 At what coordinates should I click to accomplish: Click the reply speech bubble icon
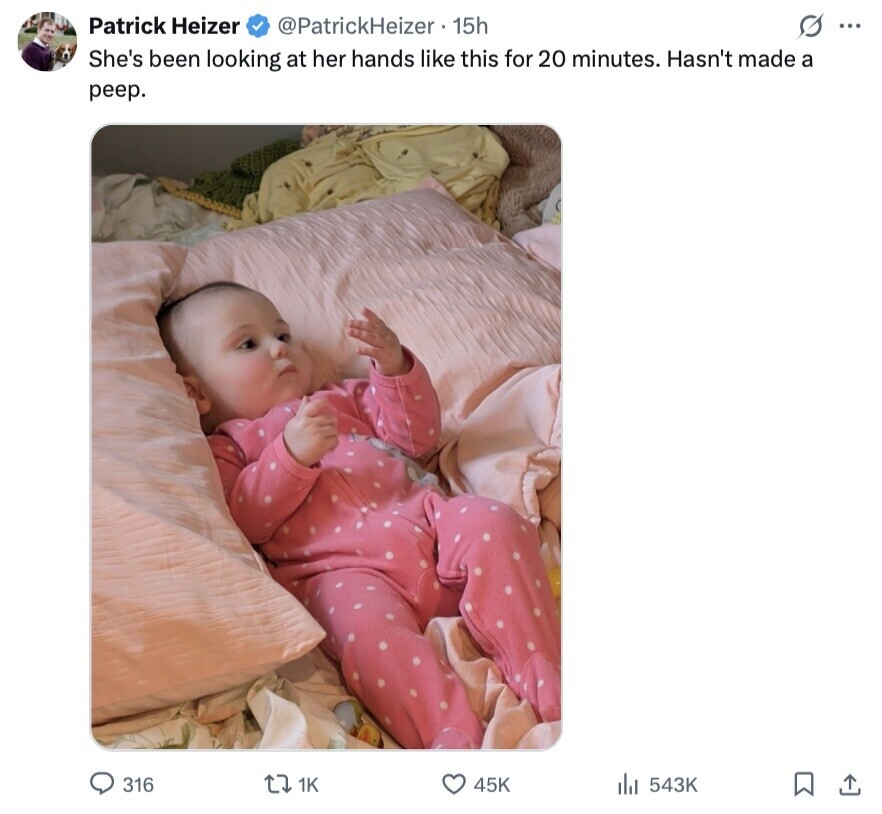pos(102,785)
